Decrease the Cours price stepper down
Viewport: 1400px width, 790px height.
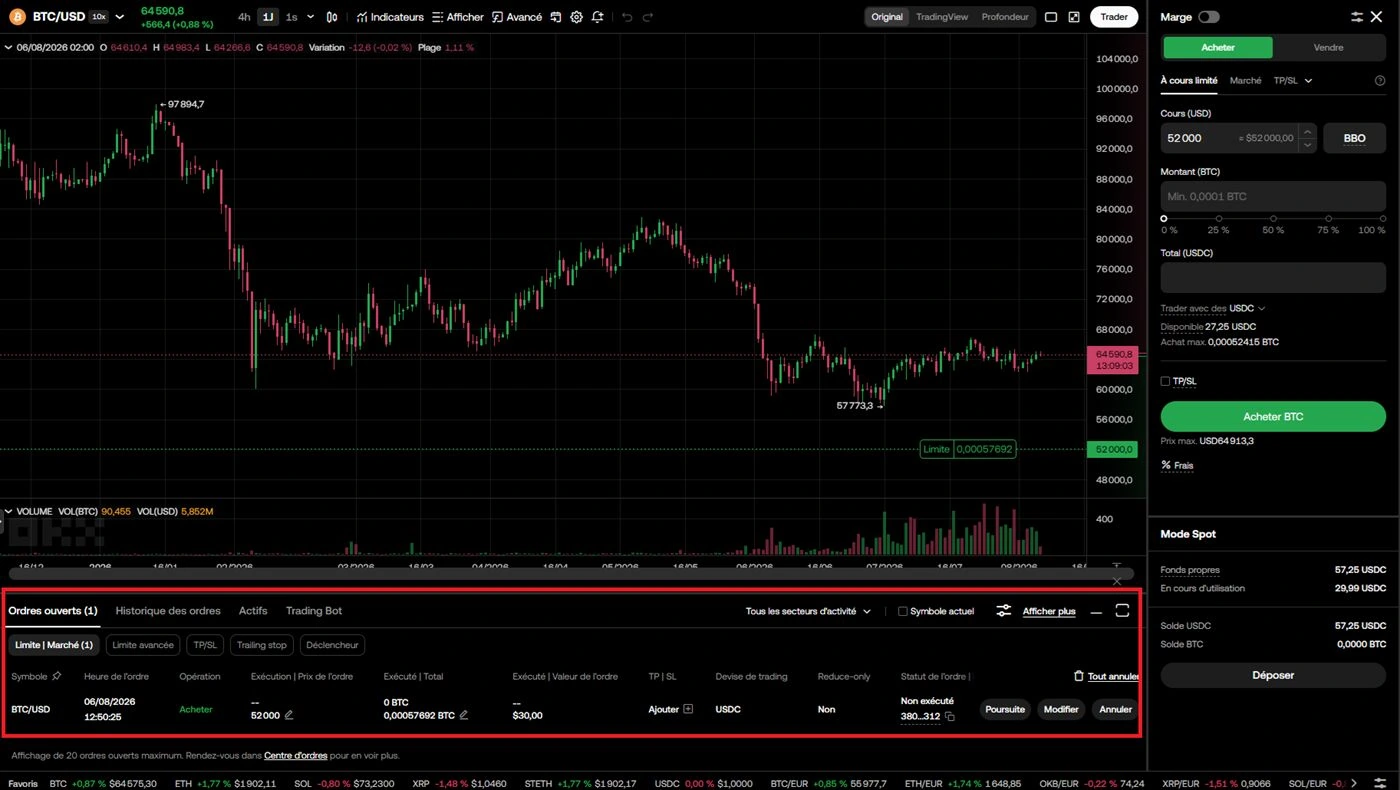[1307, 145]
